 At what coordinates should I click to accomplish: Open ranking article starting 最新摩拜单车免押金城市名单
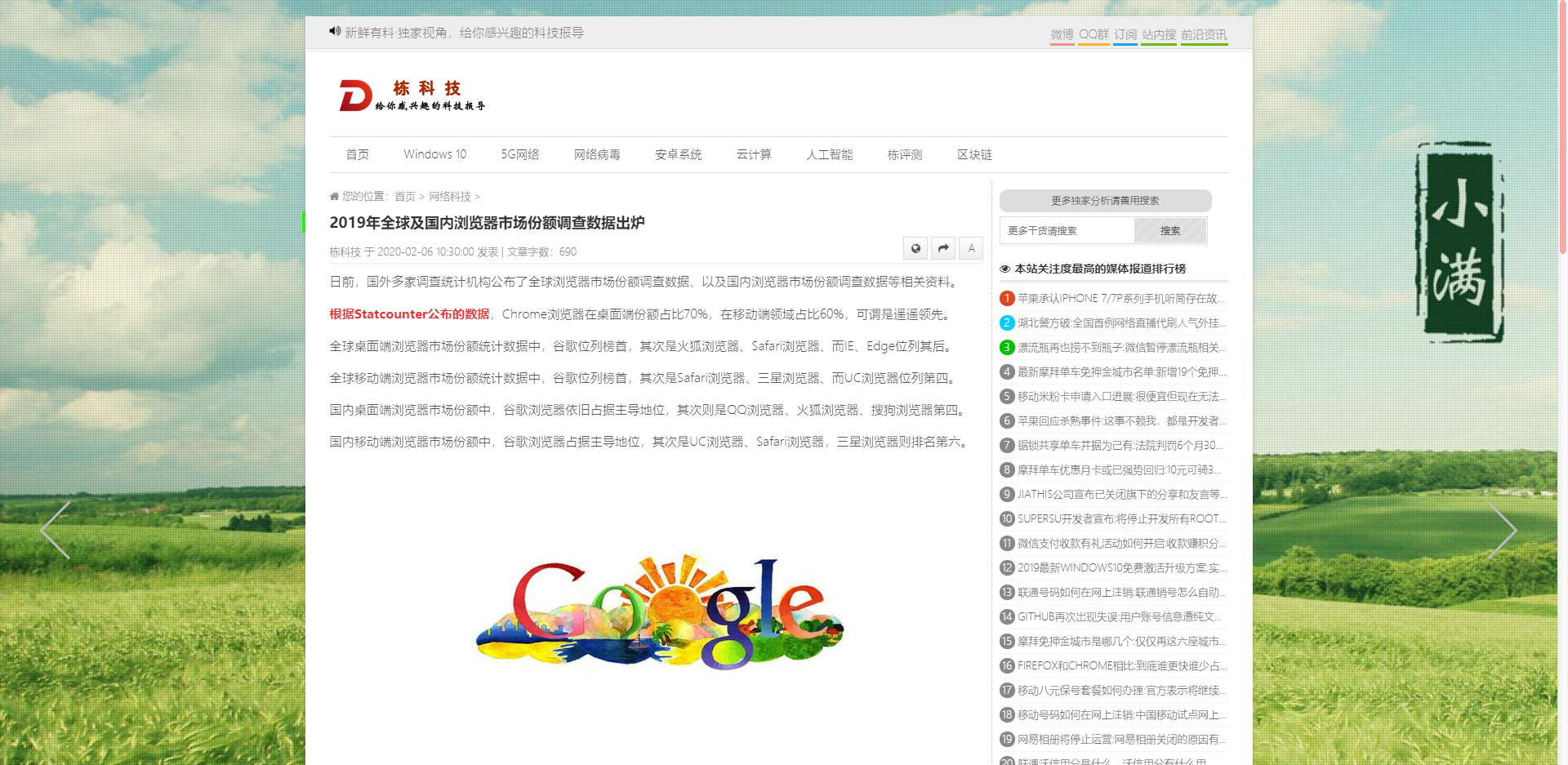1121,372
